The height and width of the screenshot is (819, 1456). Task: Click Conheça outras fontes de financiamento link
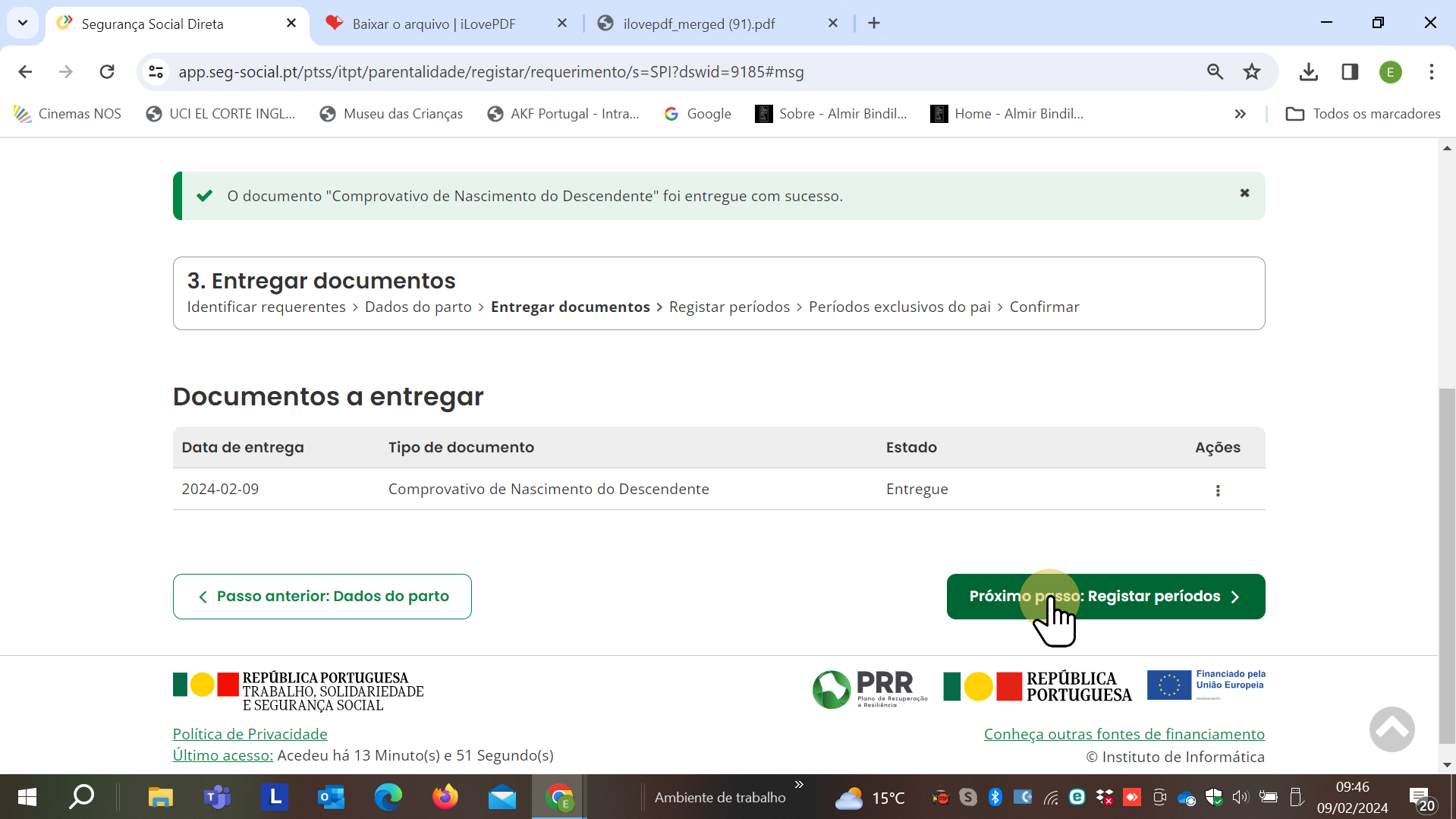click(x=1124, y=734)
